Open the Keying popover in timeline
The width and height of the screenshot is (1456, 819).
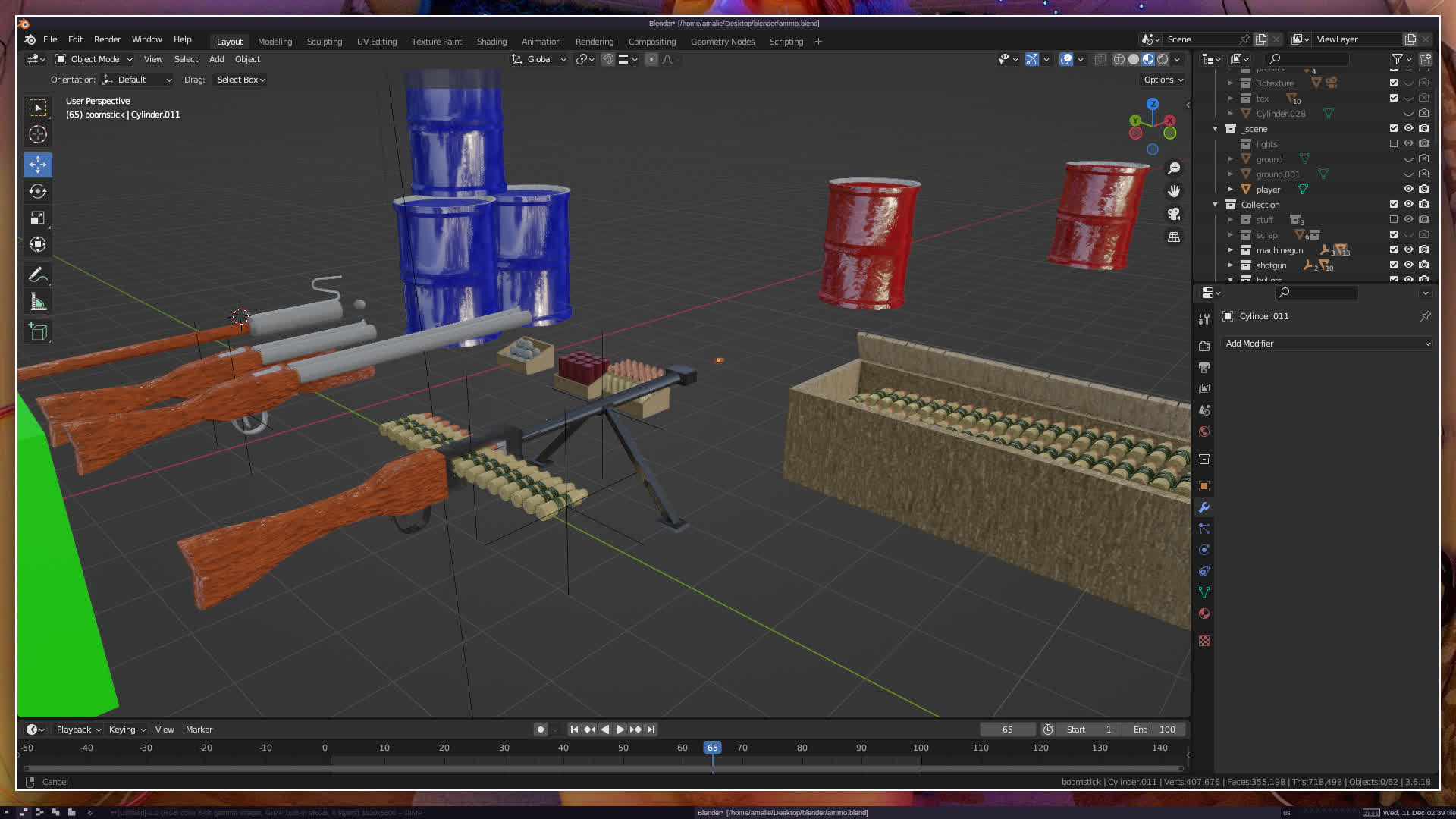pyautogui.click(x=127, y=730)
